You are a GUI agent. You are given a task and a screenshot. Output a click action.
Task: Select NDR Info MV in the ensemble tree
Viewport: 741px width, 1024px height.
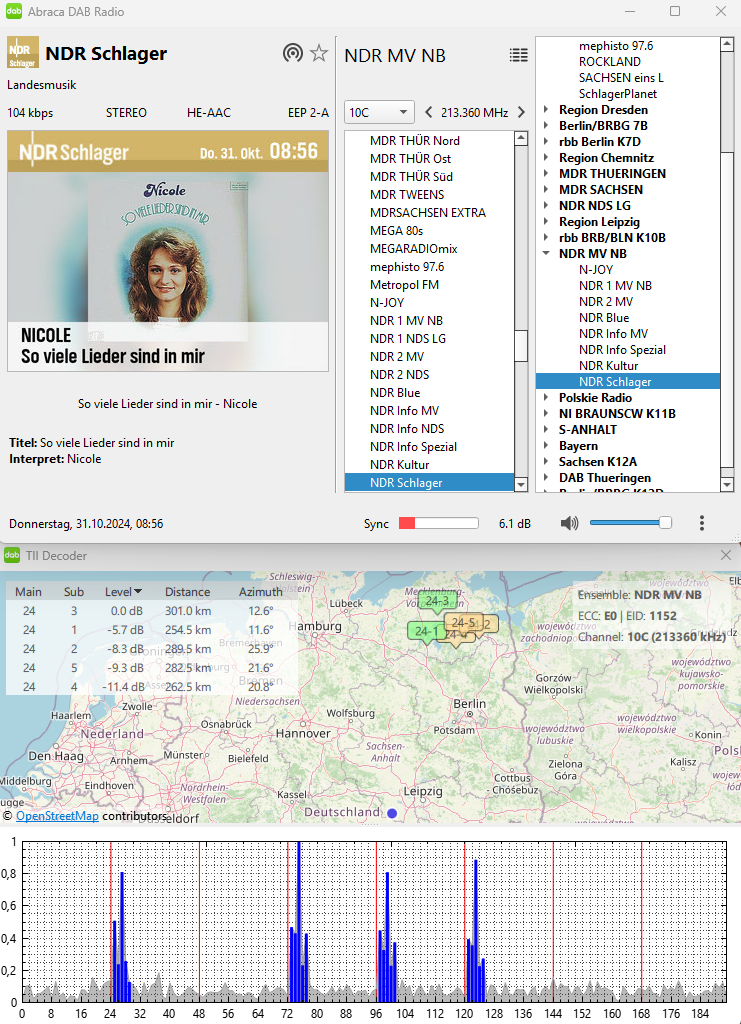[x=613, y=334]
